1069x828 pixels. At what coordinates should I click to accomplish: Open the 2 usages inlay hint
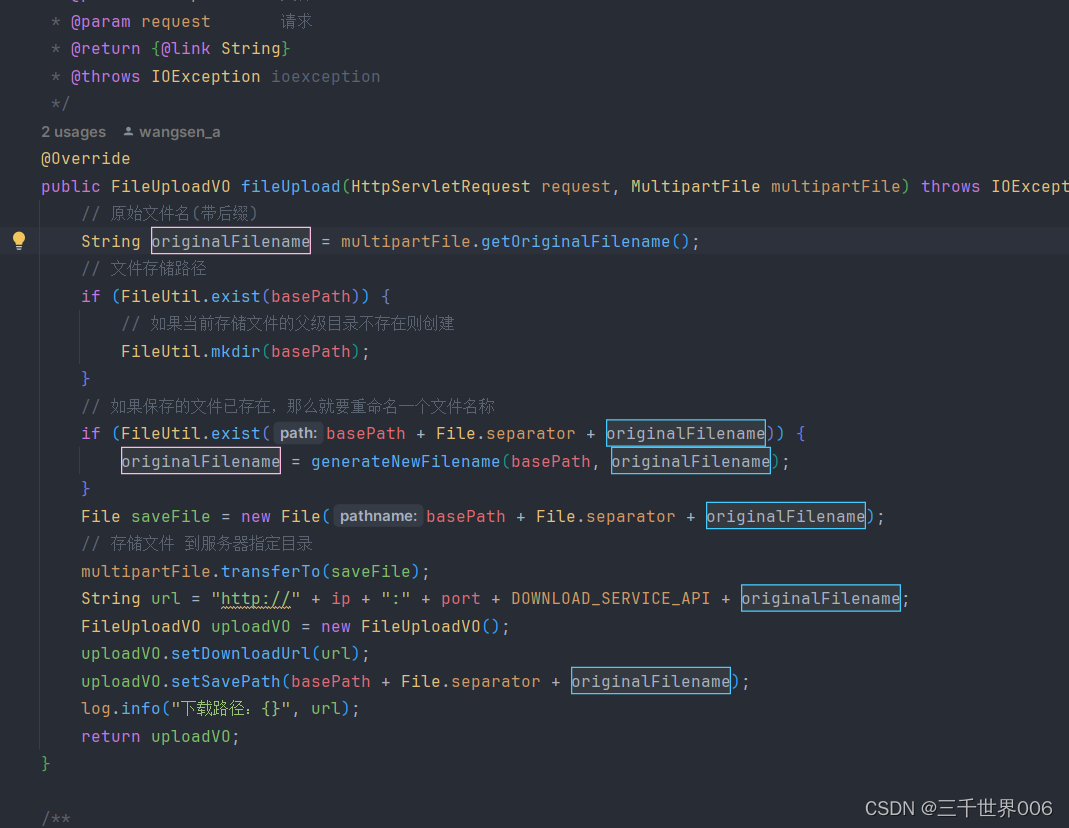click(73, 131)
